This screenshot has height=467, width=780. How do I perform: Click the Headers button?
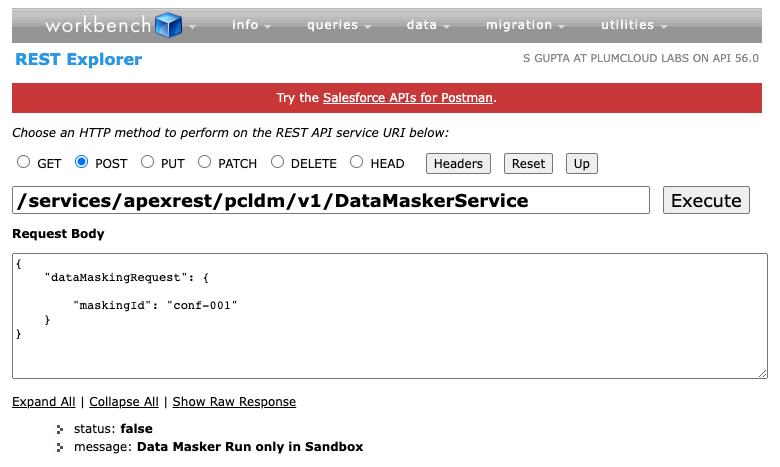459,163
